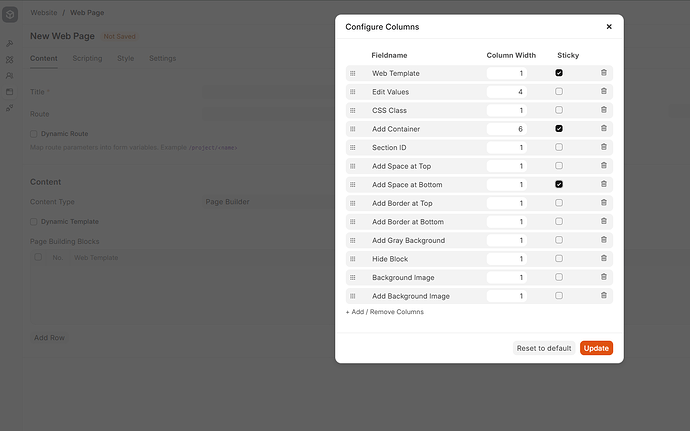Click Reset to default button

click(544, 348)
